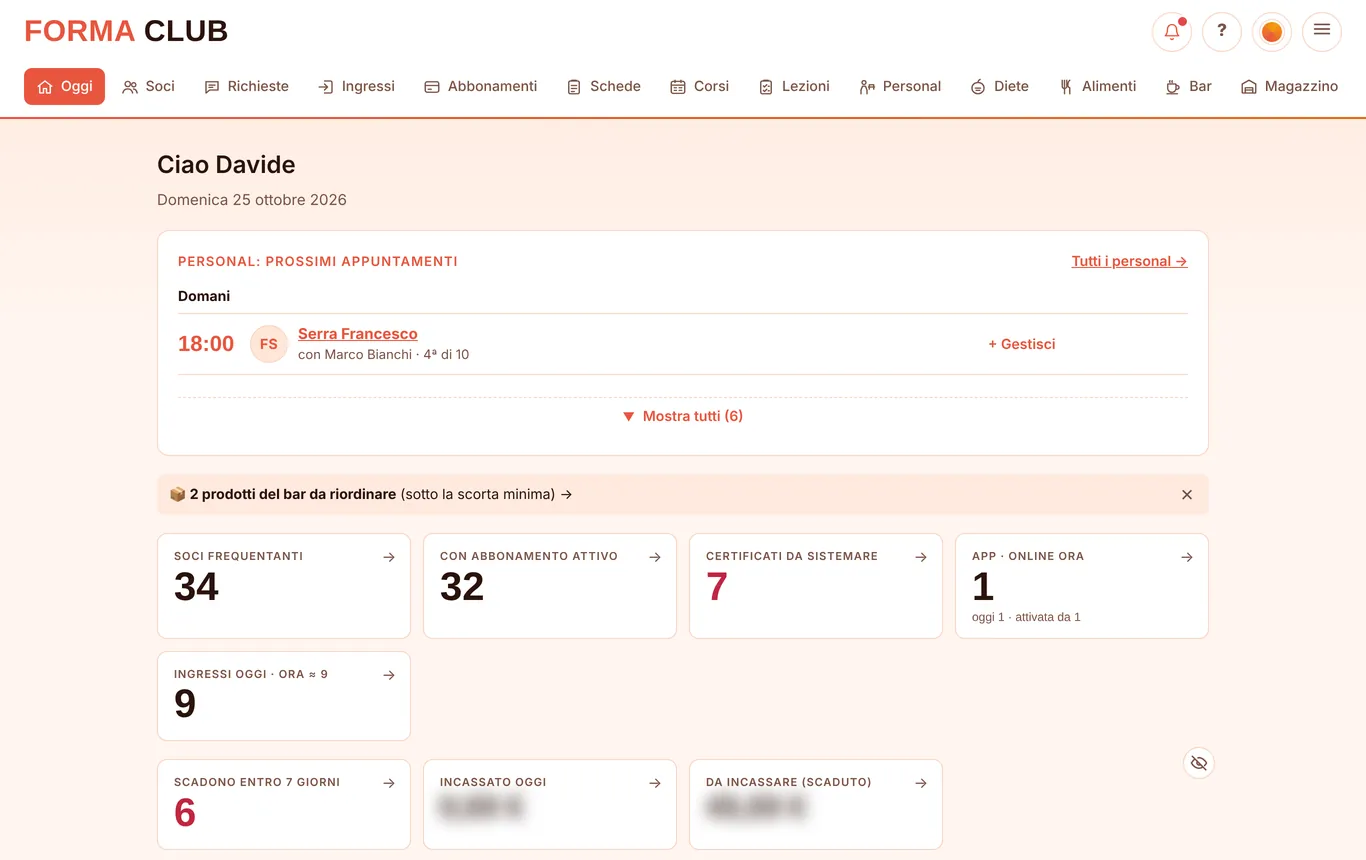Open the Lezioni tab
This screenshot has width=1366, height=860.
(x=794, y=86)
